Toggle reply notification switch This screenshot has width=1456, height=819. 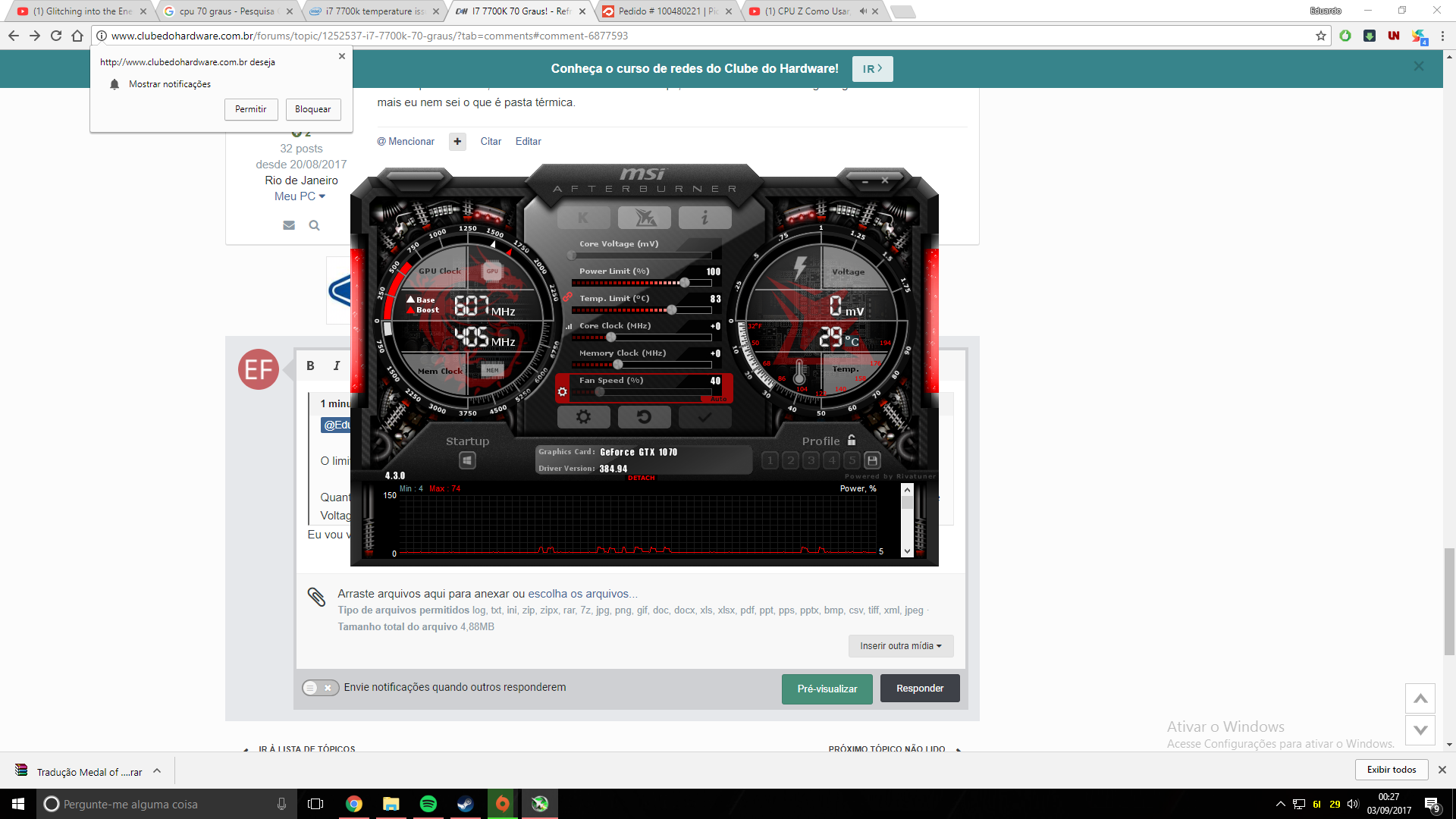click(320, 688)
